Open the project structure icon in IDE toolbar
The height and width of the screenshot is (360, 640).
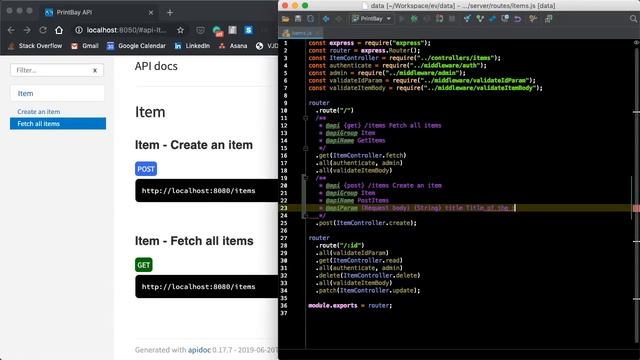[x=548, y=19]
